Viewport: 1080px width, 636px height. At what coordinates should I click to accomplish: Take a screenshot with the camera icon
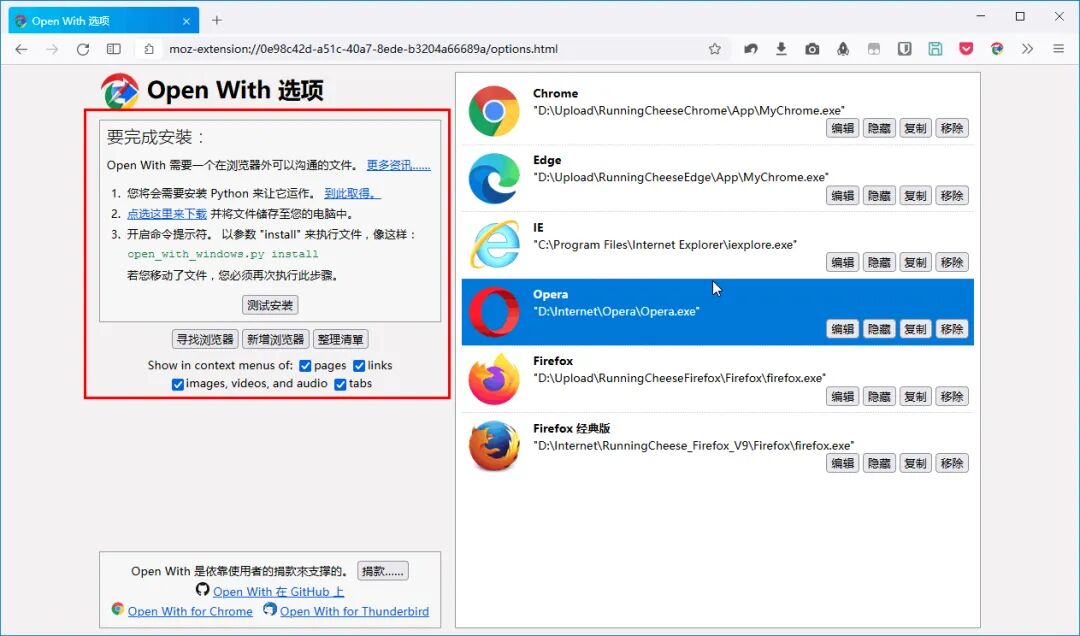point(812,49)
